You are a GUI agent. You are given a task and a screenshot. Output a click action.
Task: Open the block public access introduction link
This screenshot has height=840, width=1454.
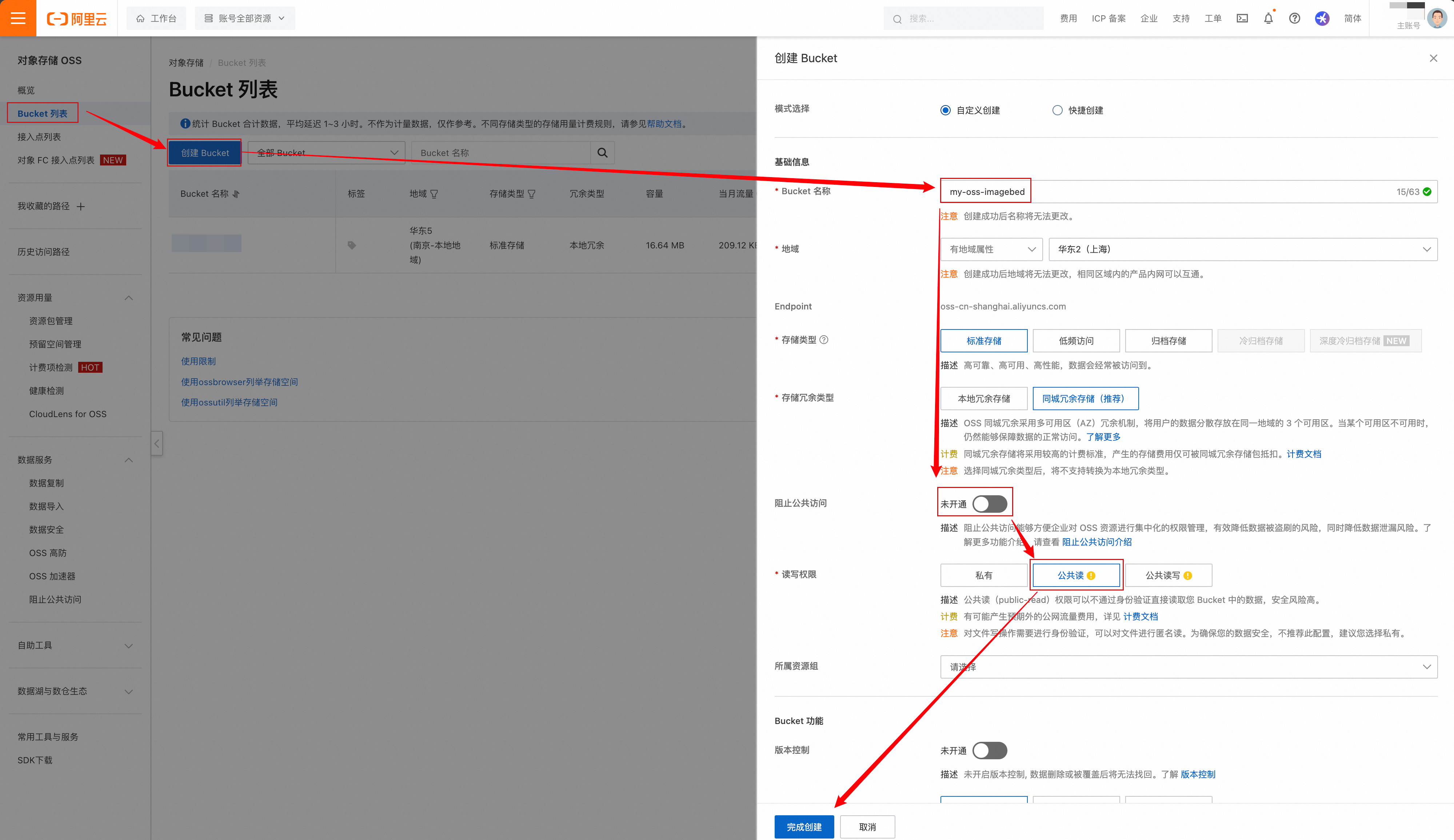(1097, 542)
